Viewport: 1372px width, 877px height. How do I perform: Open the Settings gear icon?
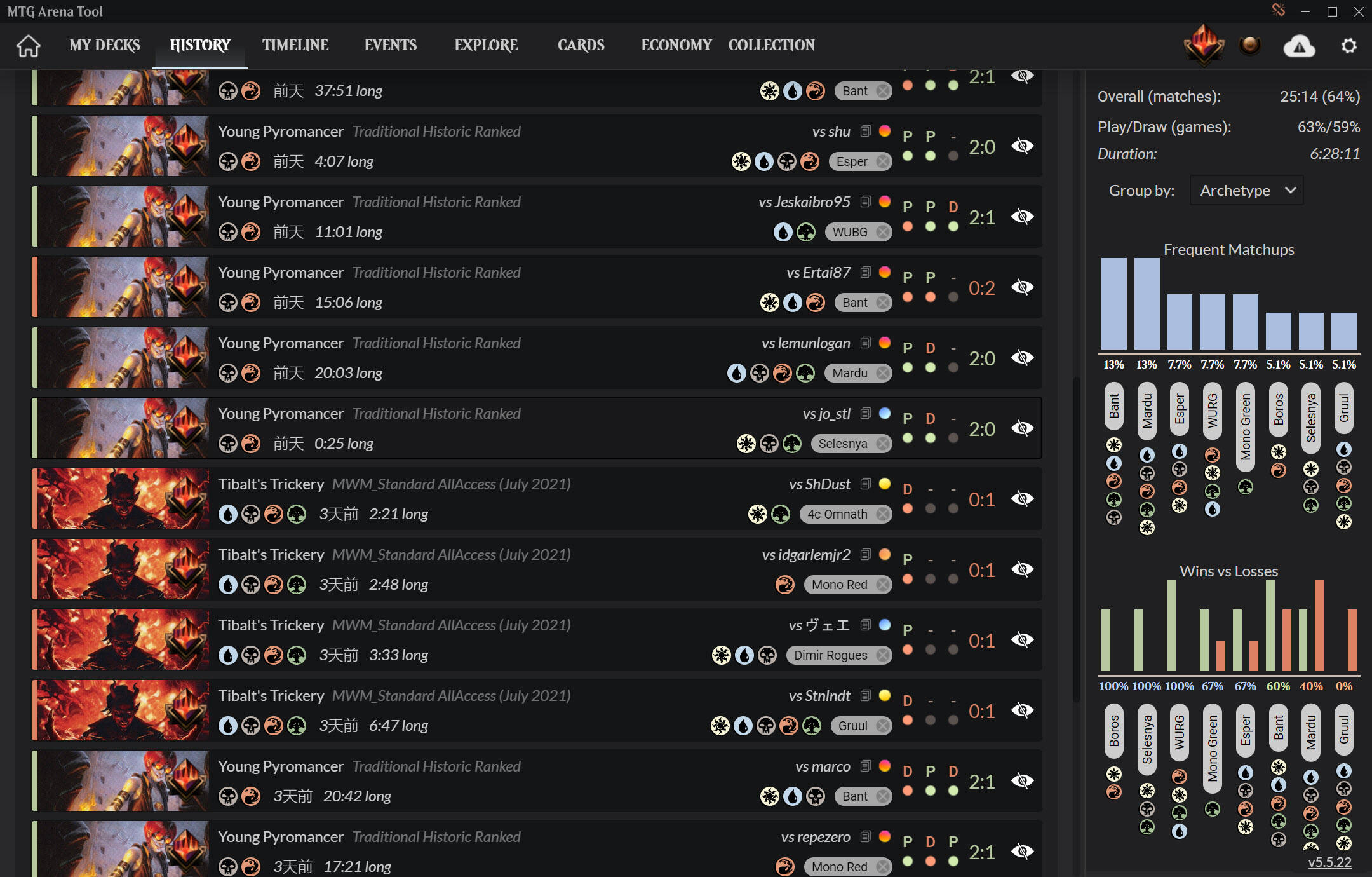click(x=1348, y=46)
